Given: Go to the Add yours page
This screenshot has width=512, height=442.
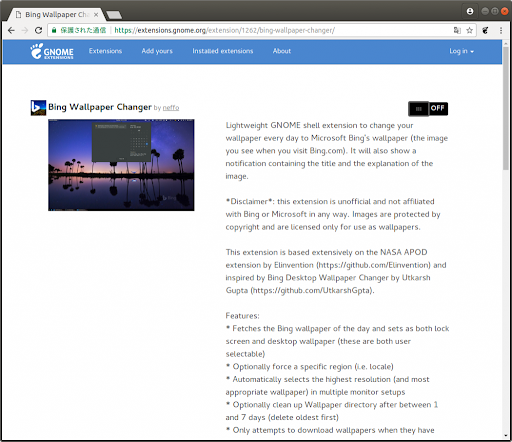Looking at the screenshot, I should pos(157,51).
